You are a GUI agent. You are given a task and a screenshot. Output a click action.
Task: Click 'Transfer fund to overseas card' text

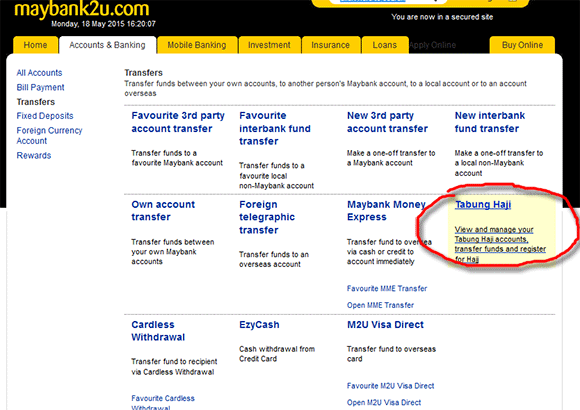[x=391, y=354]
